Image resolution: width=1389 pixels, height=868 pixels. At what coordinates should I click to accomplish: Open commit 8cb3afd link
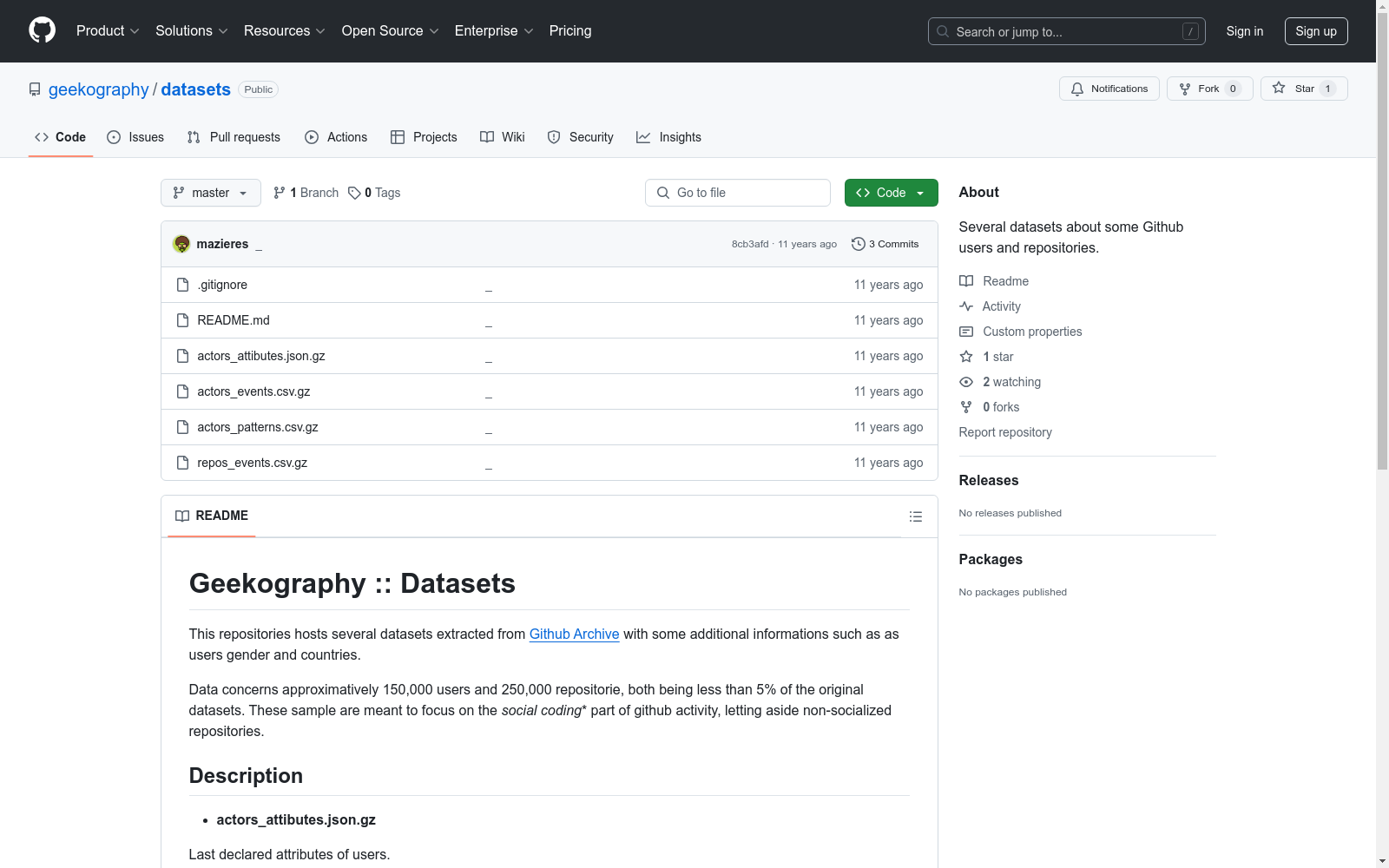pos(750,244)
